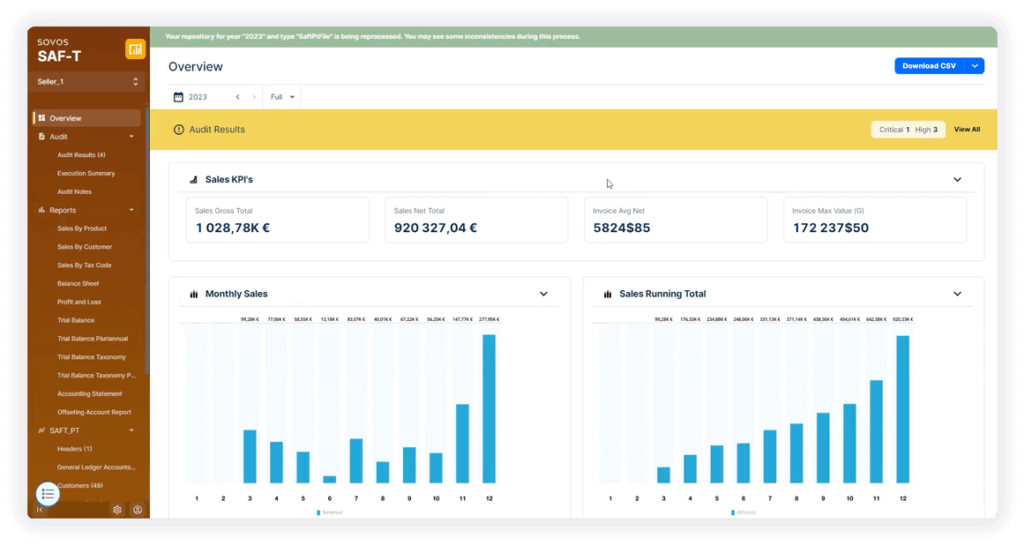Select Balance Sheet in the sidebar
The height and width of the screenshot is (546, 1024).
pos(78,283)
